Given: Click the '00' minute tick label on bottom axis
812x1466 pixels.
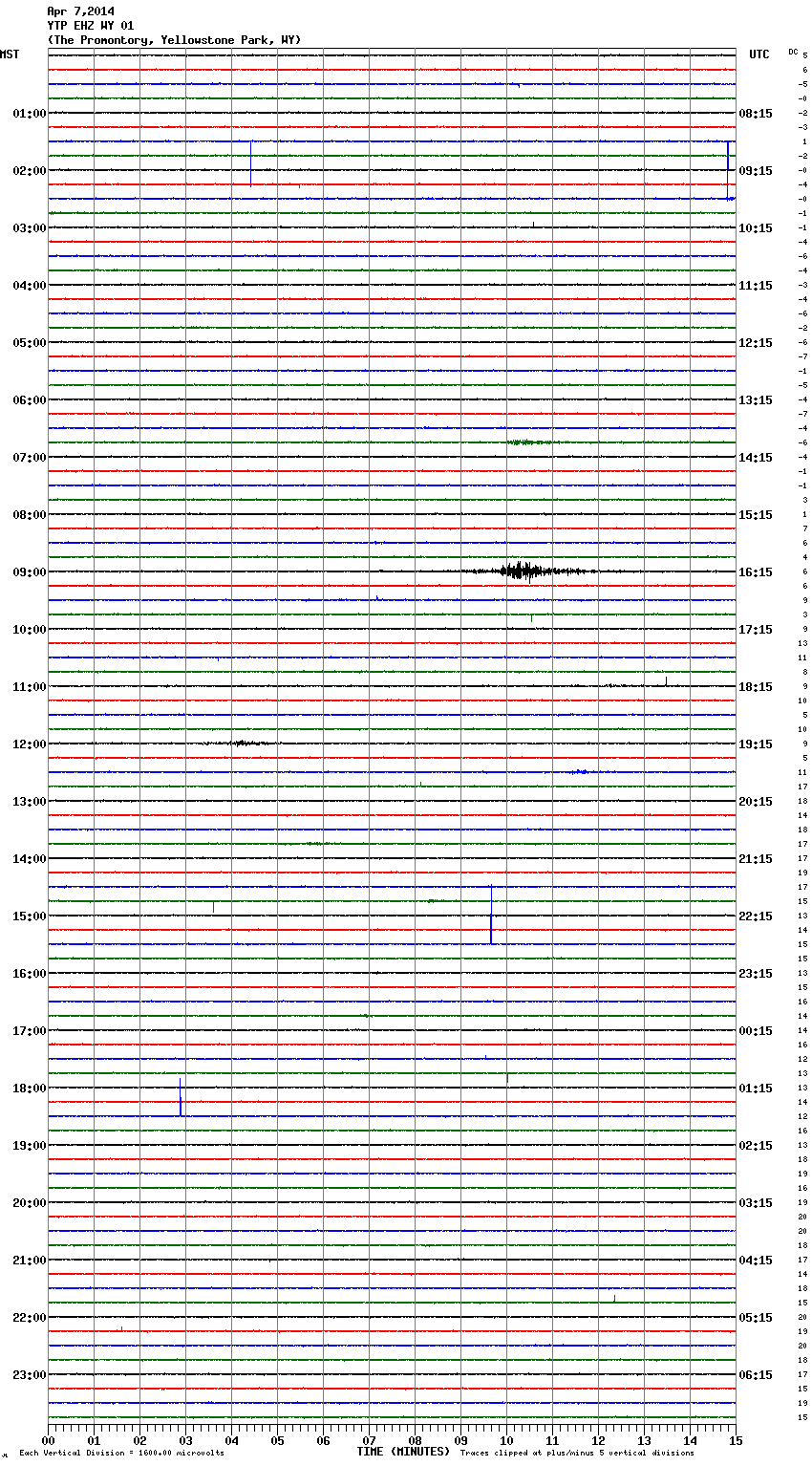Looking at the screenshot, I should tap(48, 1441).
